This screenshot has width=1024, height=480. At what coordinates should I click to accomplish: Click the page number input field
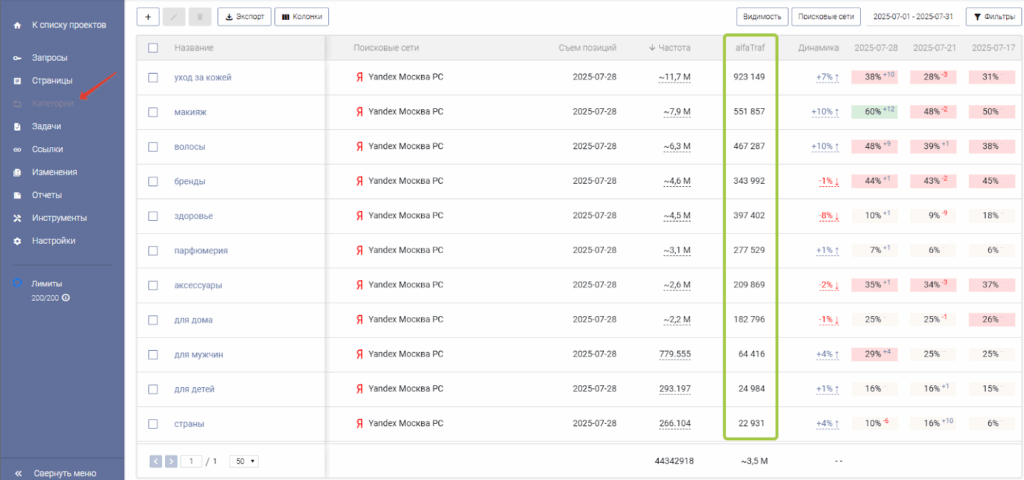(x=192, y=461)
